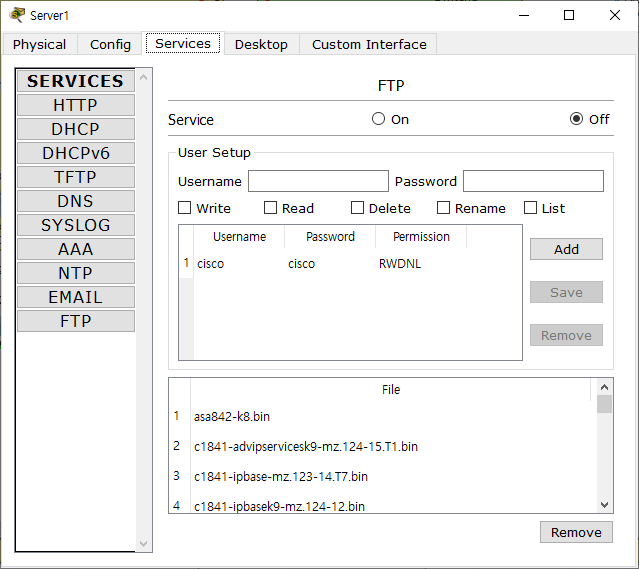
Task: Open the DNS service page
Action: point(76,201)
